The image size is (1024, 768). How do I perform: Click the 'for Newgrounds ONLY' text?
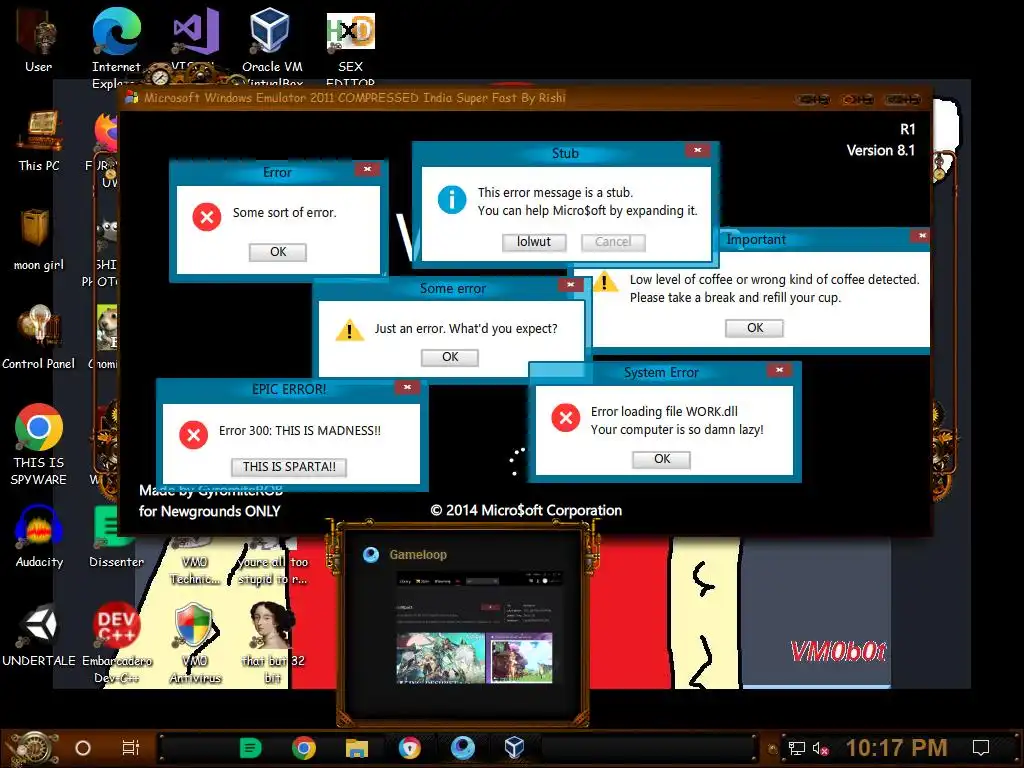(210, 511)
